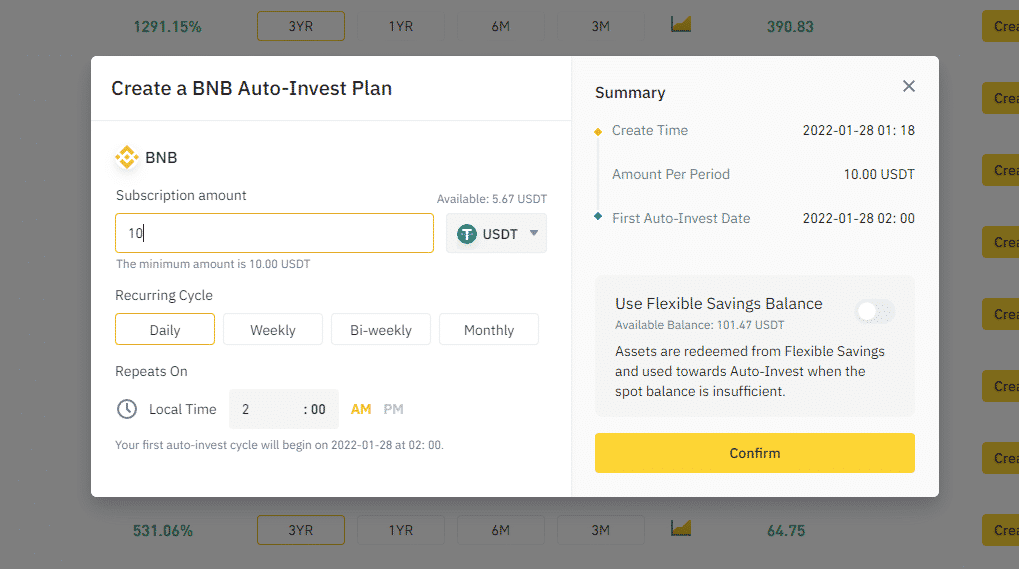Enable Use Flexible Savings Balance switch
This screenshot has width=1019, height=569.
pyautogui.click(x=874, y=312)
